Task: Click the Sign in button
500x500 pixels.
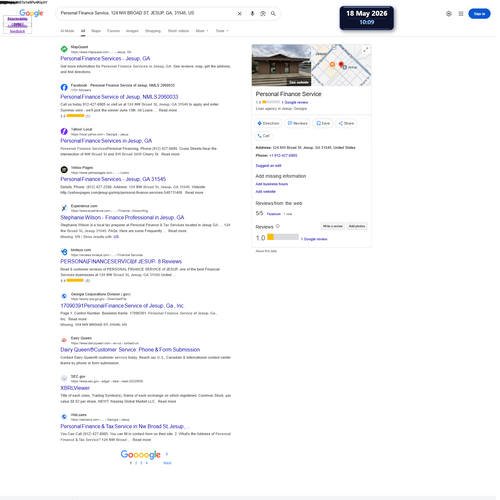Action: (479, 14)
